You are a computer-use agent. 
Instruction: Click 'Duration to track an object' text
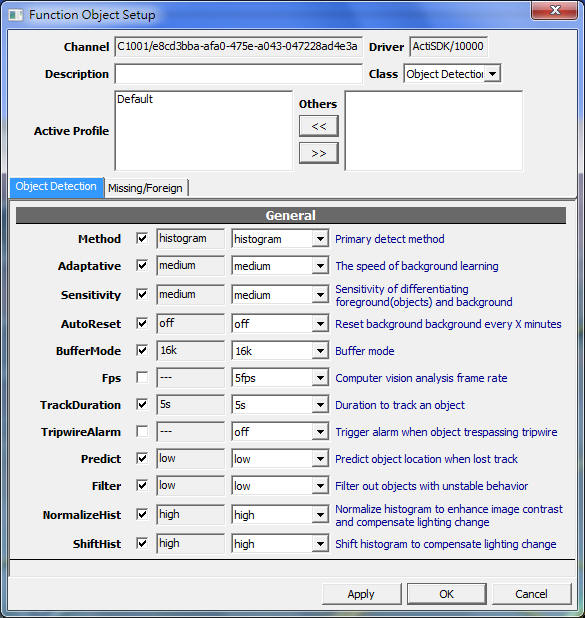[x=400, y=405]
